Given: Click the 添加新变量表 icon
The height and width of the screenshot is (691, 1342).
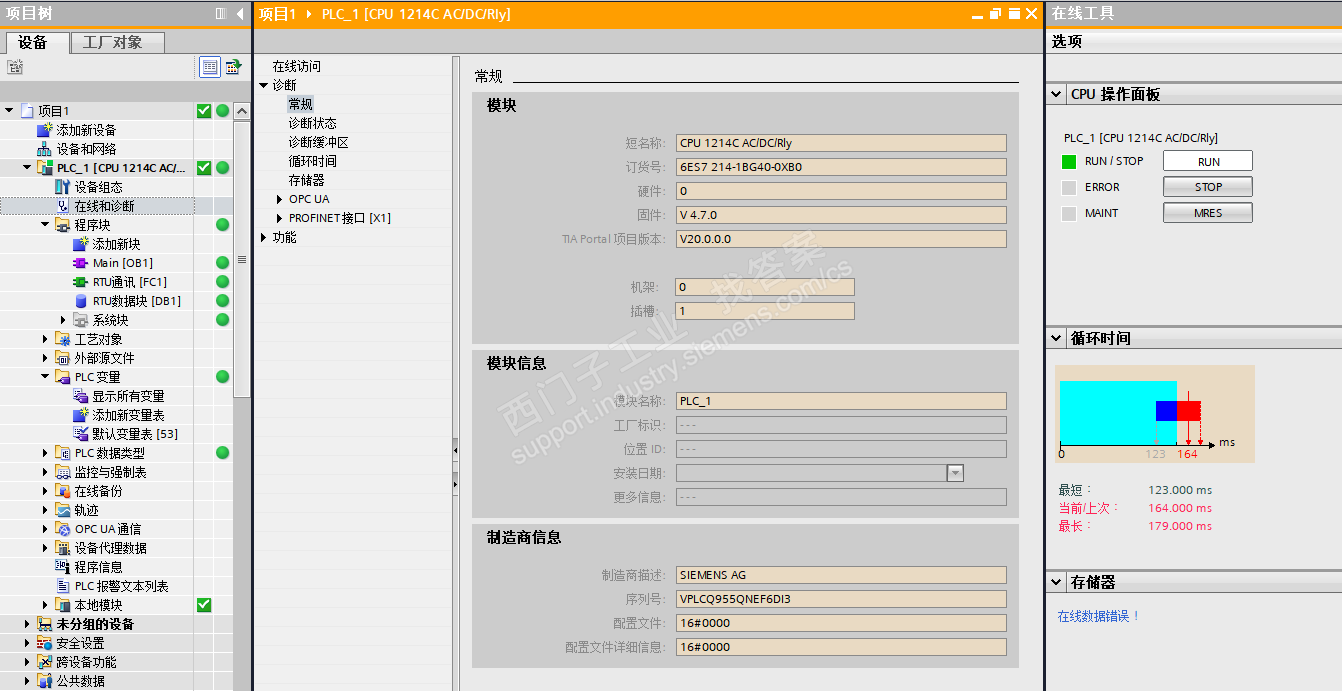Looking at the screenshot, I should click(x=81, y=415).
